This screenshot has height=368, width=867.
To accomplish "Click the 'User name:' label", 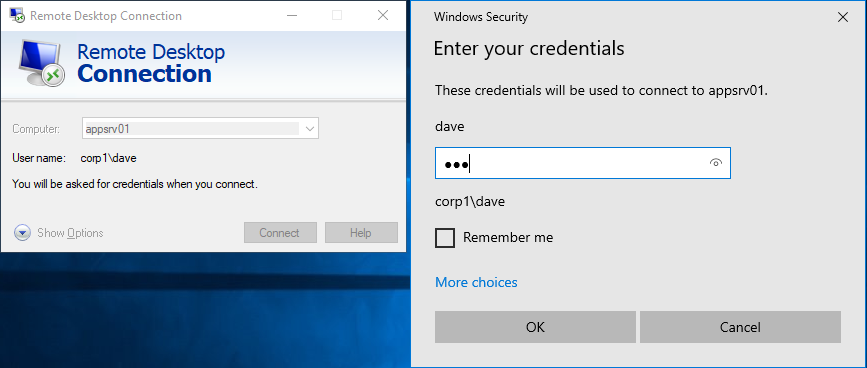I will (39, 159).
